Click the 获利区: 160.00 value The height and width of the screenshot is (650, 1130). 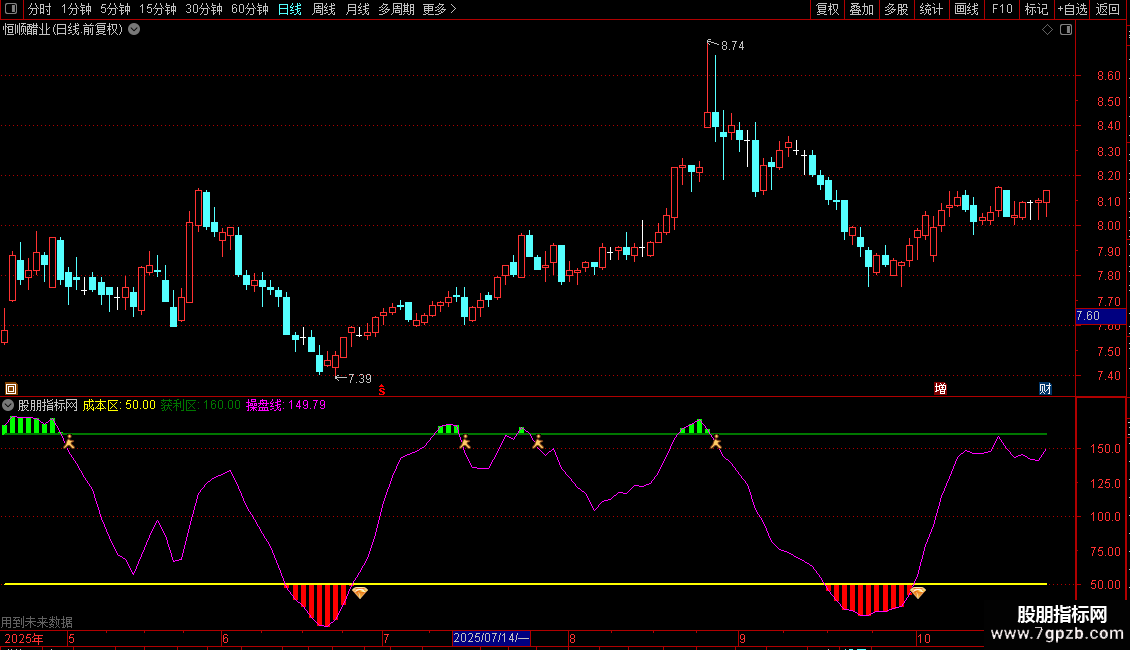tap(200, 405)
